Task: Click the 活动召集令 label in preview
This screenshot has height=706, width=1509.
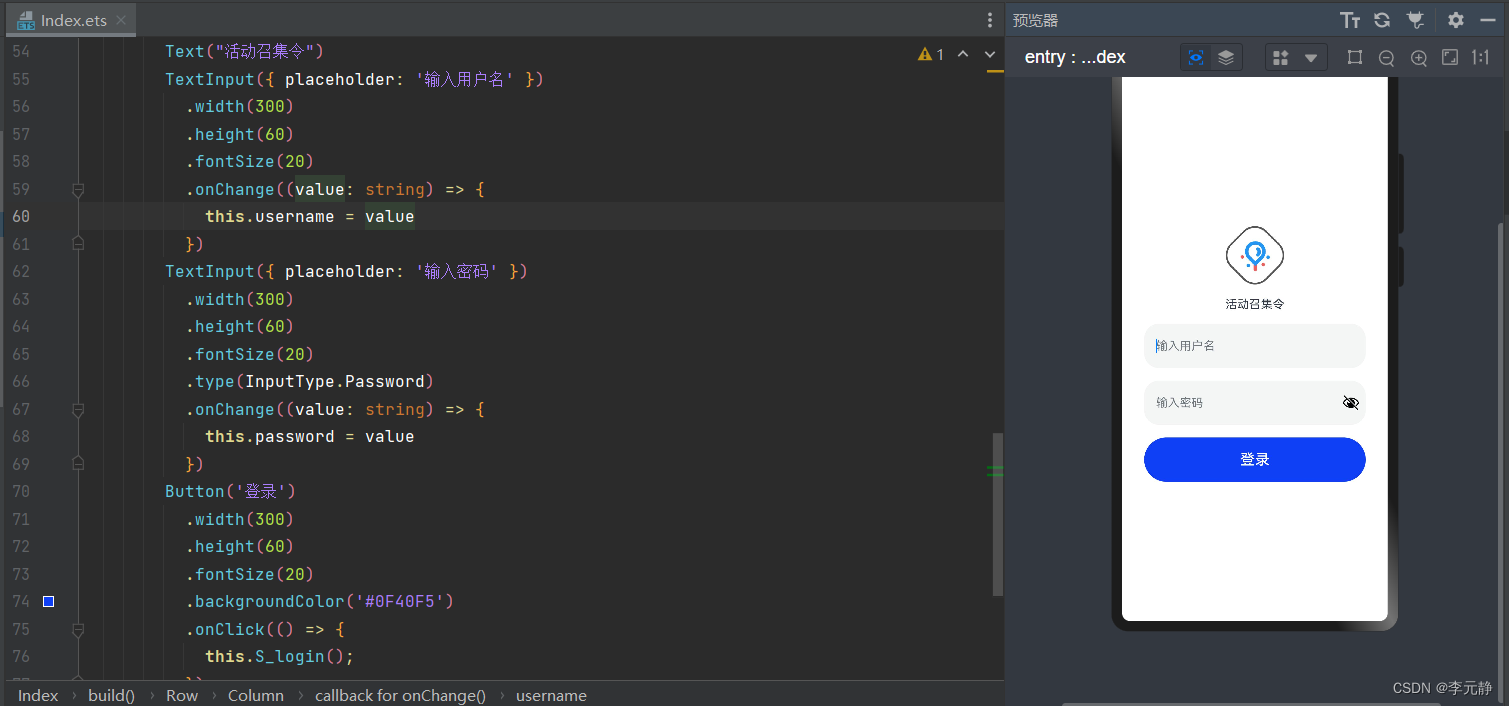Action: tap(1255, 304)
